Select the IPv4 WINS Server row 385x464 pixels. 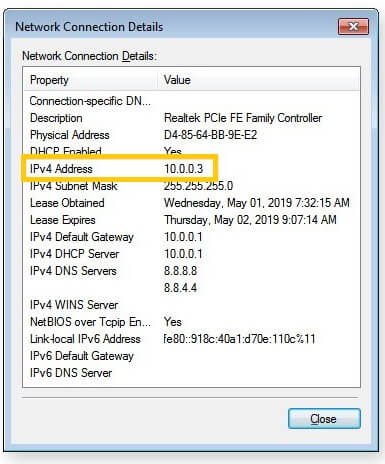click(192, 305)
